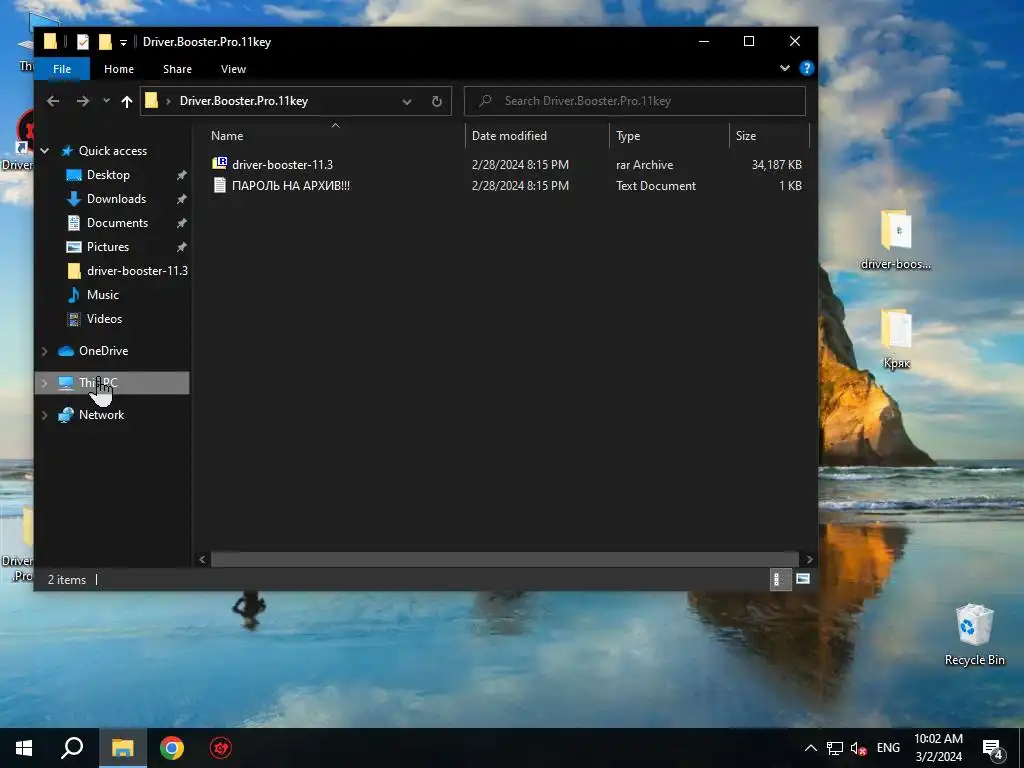Open taskbar Search magnifier
This screenshot has width=1024, height=768.
tap(72, 748)
